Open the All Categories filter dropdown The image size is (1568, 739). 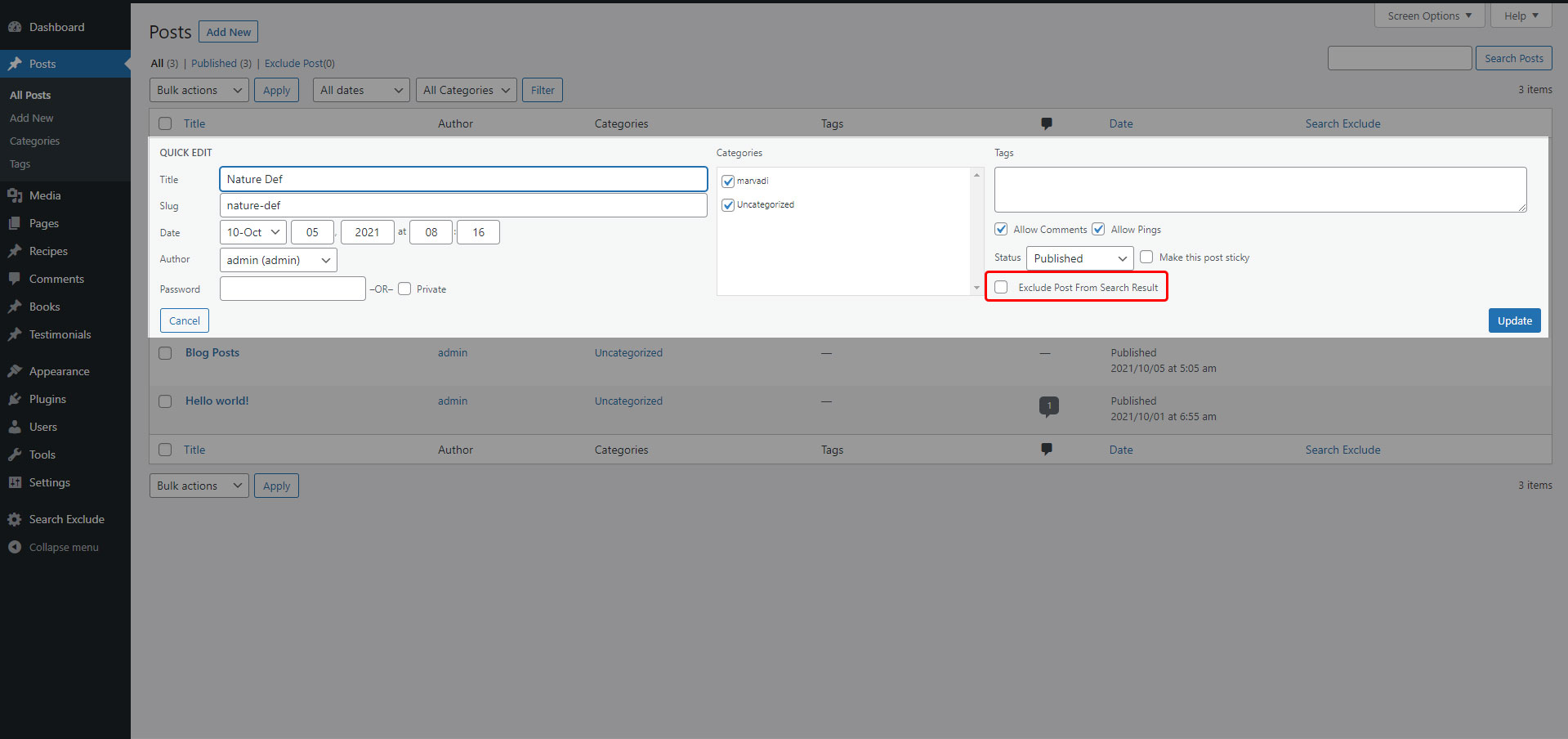coord(467,90)
